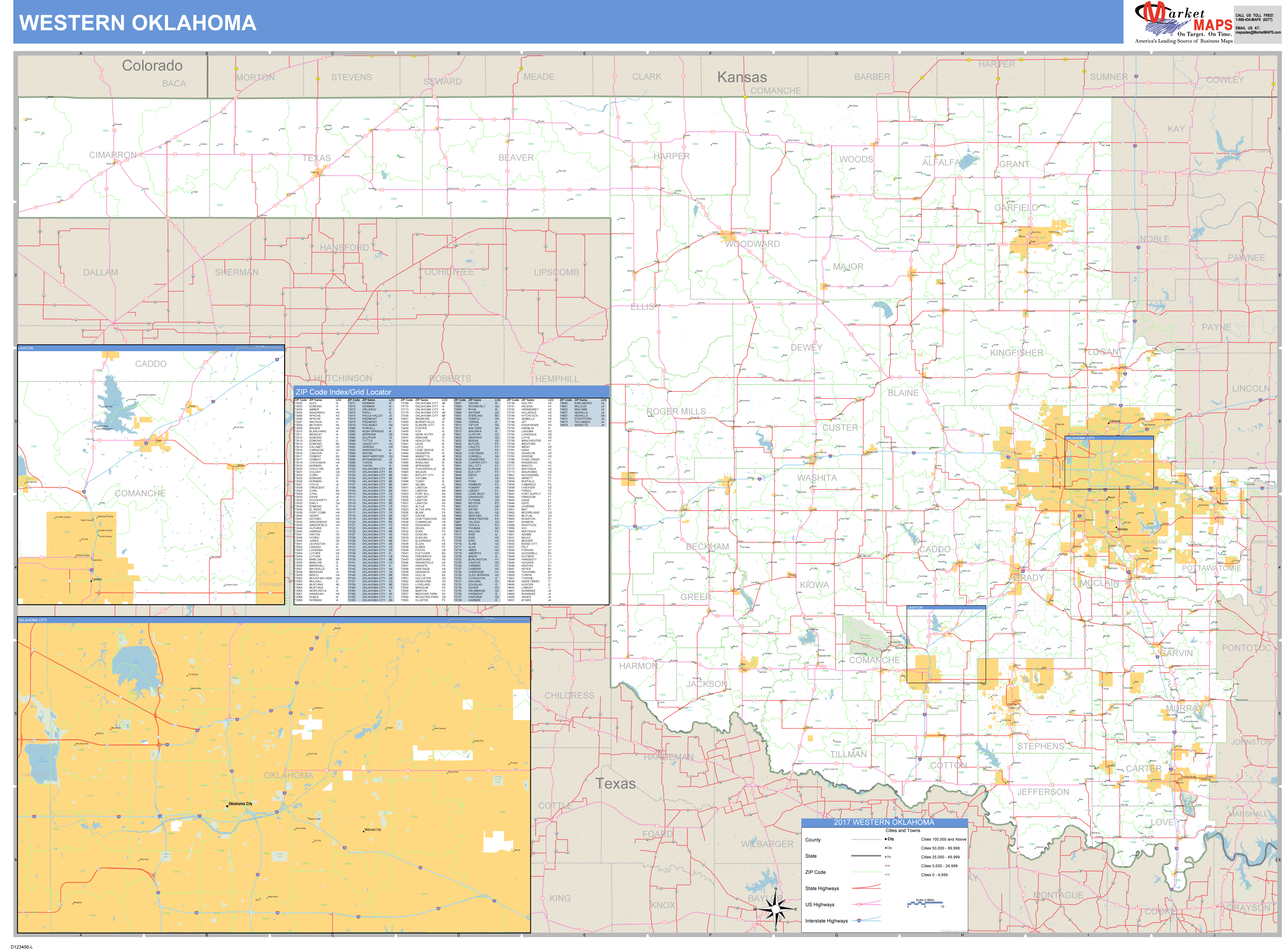The height and width of the screenshot is (951, 1288).
Task: Click the compass rose near the legend
Action: coord(775,908)
